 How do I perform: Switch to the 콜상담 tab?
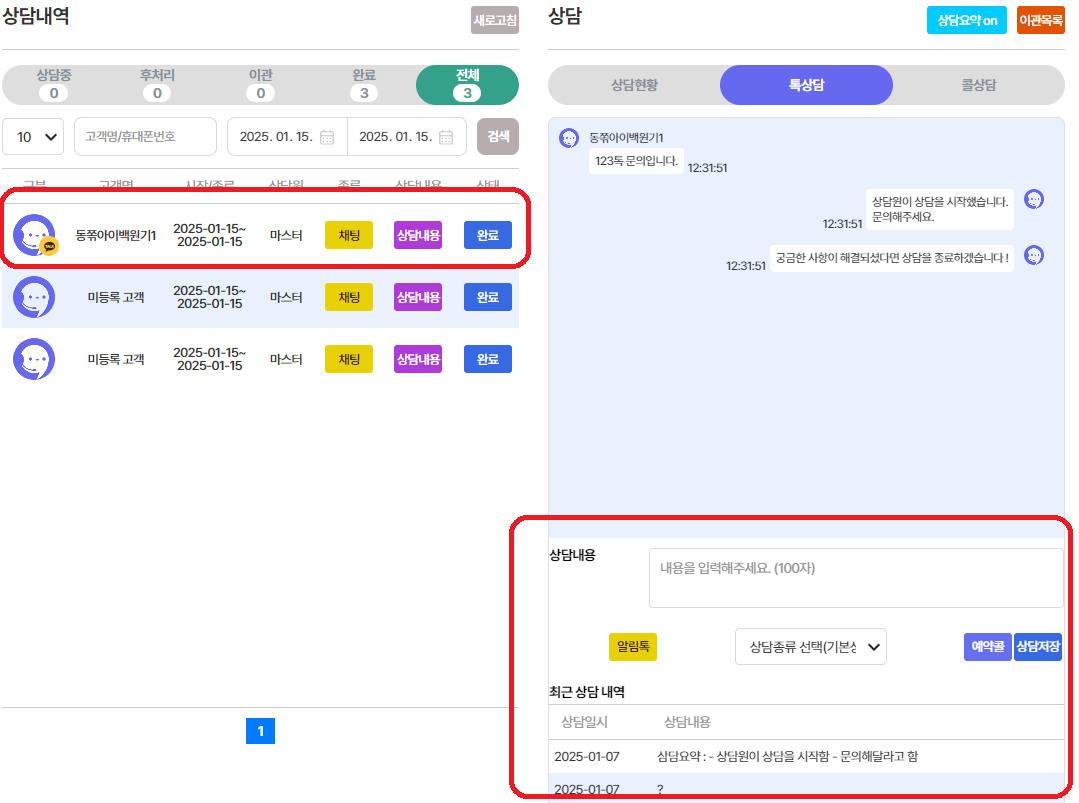[978, 85]
